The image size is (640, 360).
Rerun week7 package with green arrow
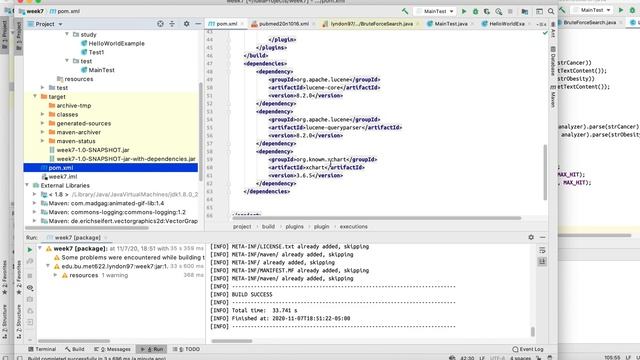(x=30, y=249)
